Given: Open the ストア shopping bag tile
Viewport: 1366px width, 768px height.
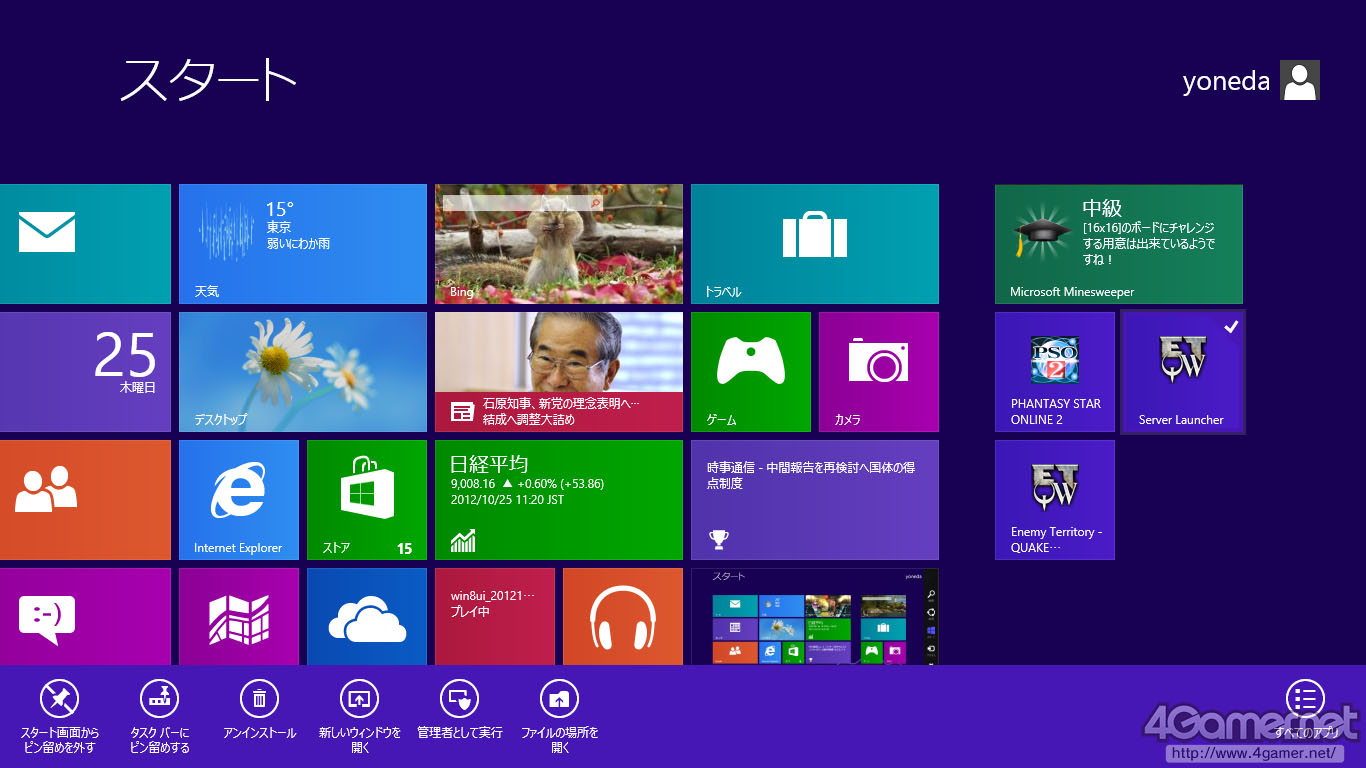Looking at the screenshot, I should tap(367, 500).
